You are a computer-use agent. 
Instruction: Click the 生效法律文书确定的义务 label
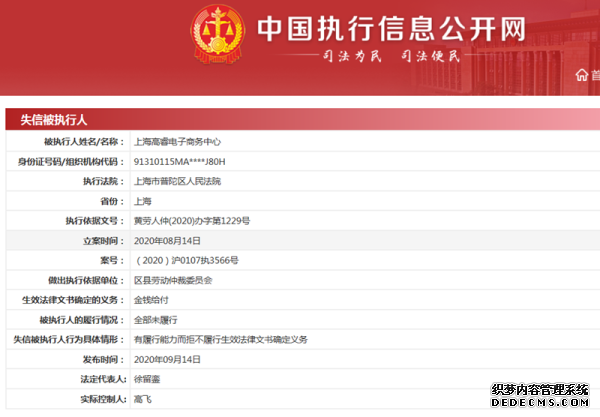click(x=73, y=300)
